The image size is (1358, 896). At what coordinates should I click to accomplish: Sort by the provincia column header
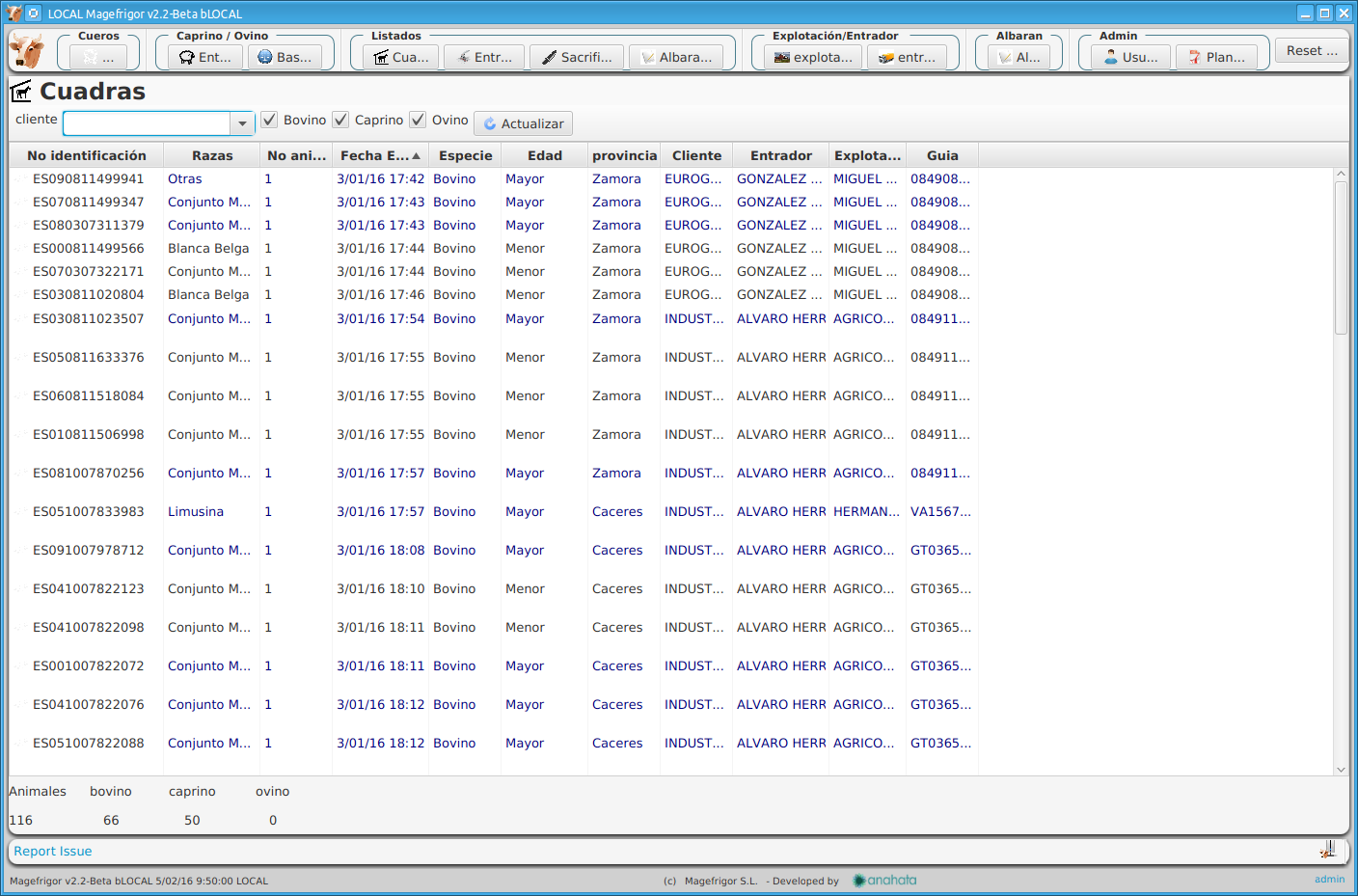point(624,155)
